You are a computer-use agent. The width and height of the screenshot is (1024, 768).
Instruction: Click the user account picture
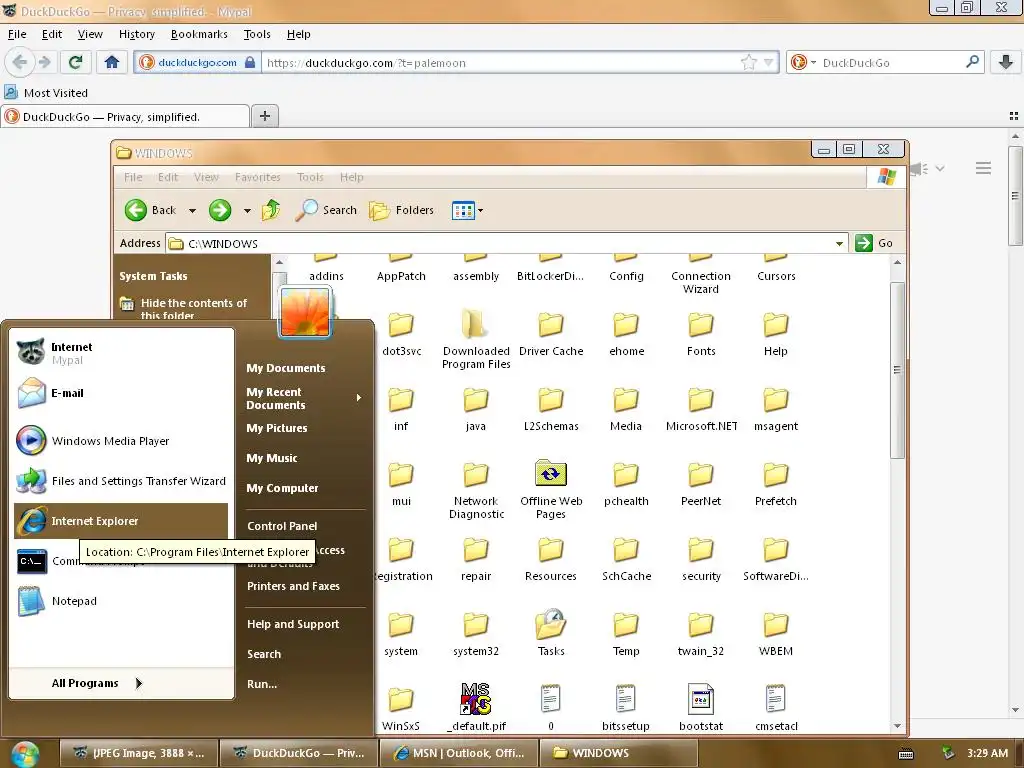tap(305, 313)
